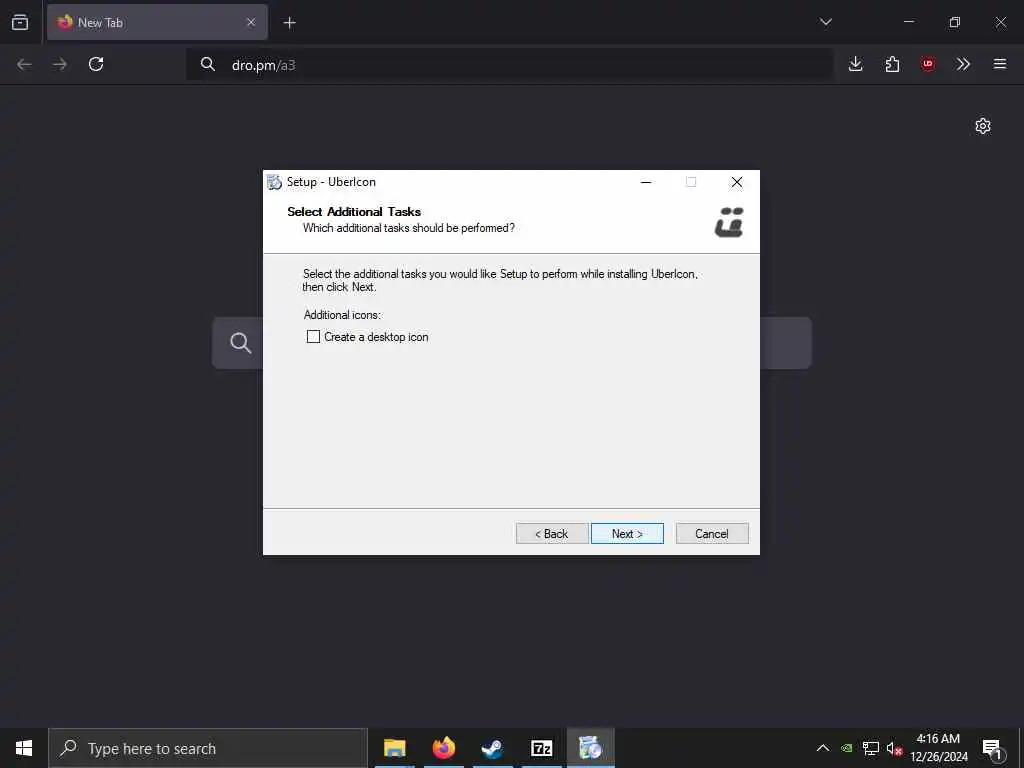Open the notification center icon

click(x=992, y=748)
